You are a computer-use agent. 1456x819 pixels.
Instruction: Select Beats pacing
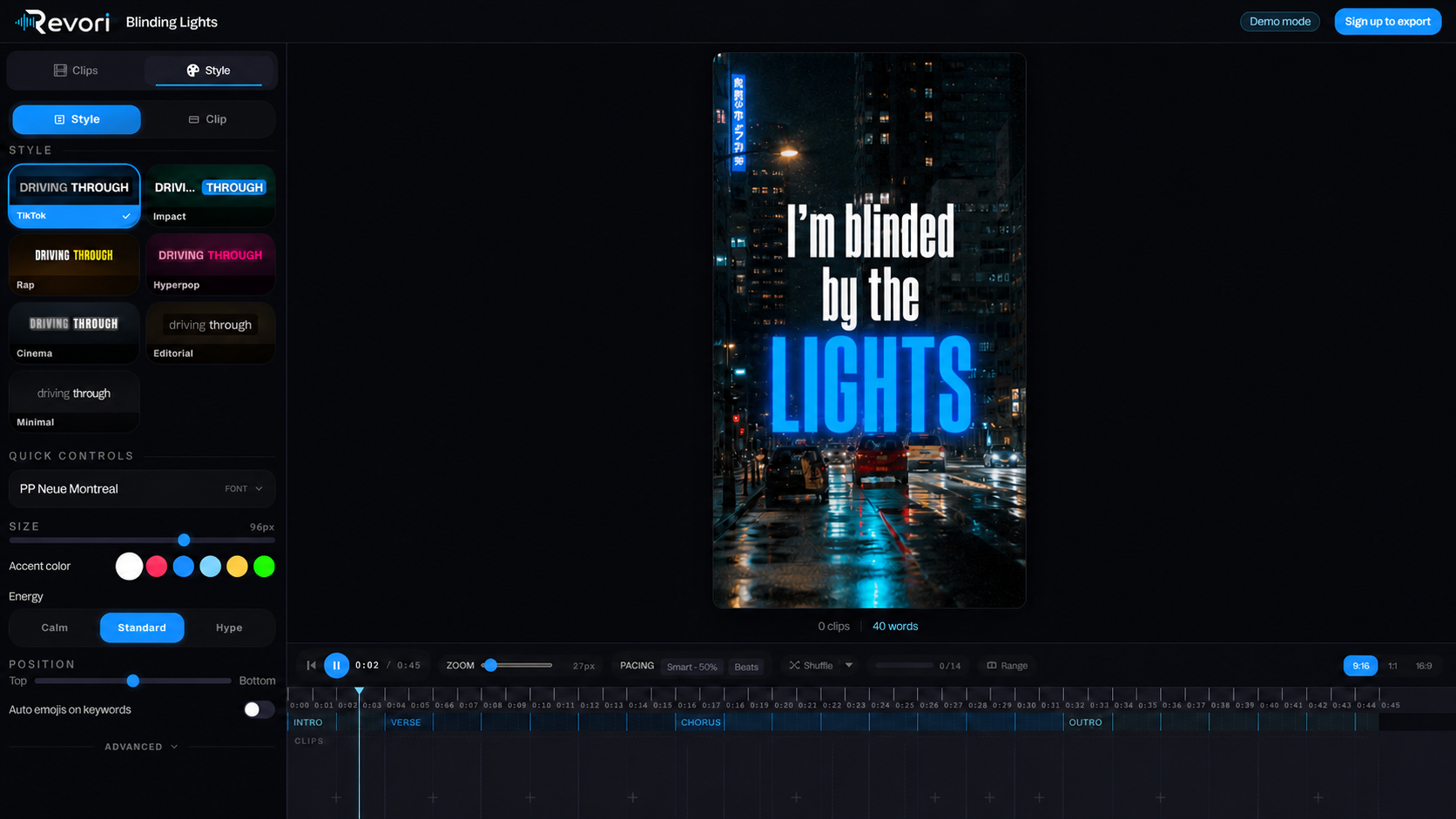click(746, 667)
